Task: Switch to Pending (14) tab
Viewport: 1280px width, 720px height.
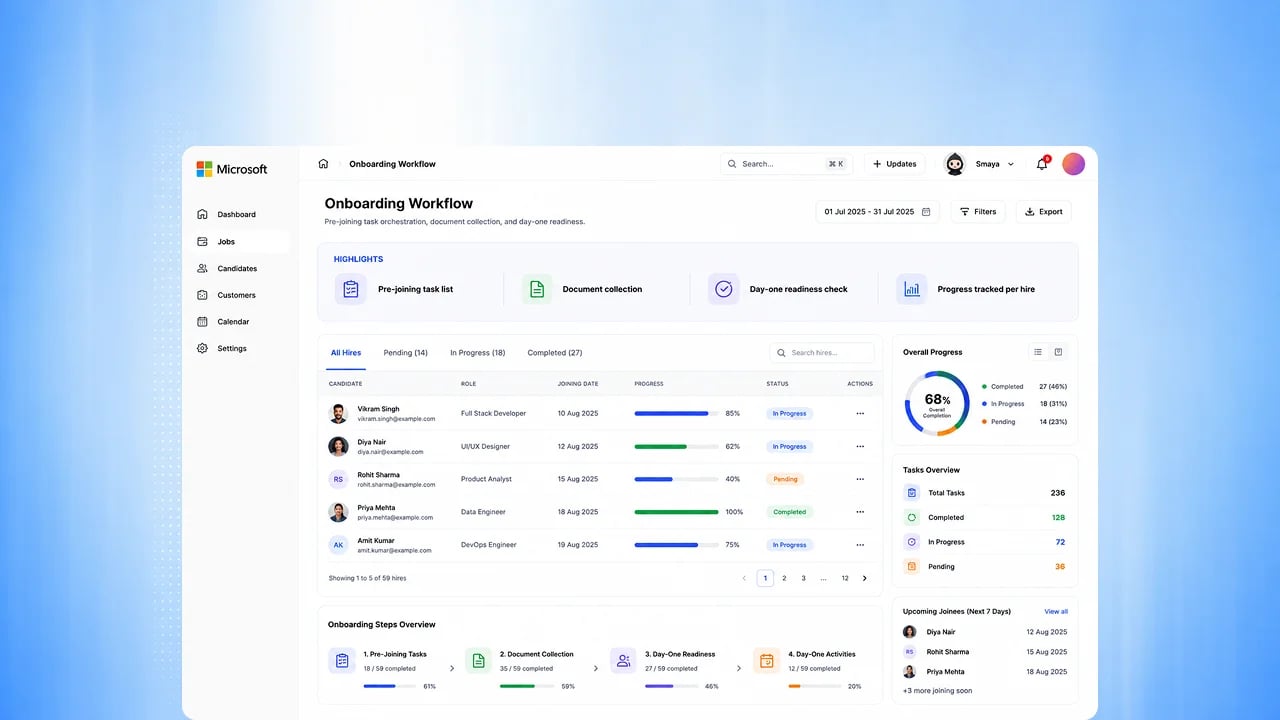Action: click(405, 353)
